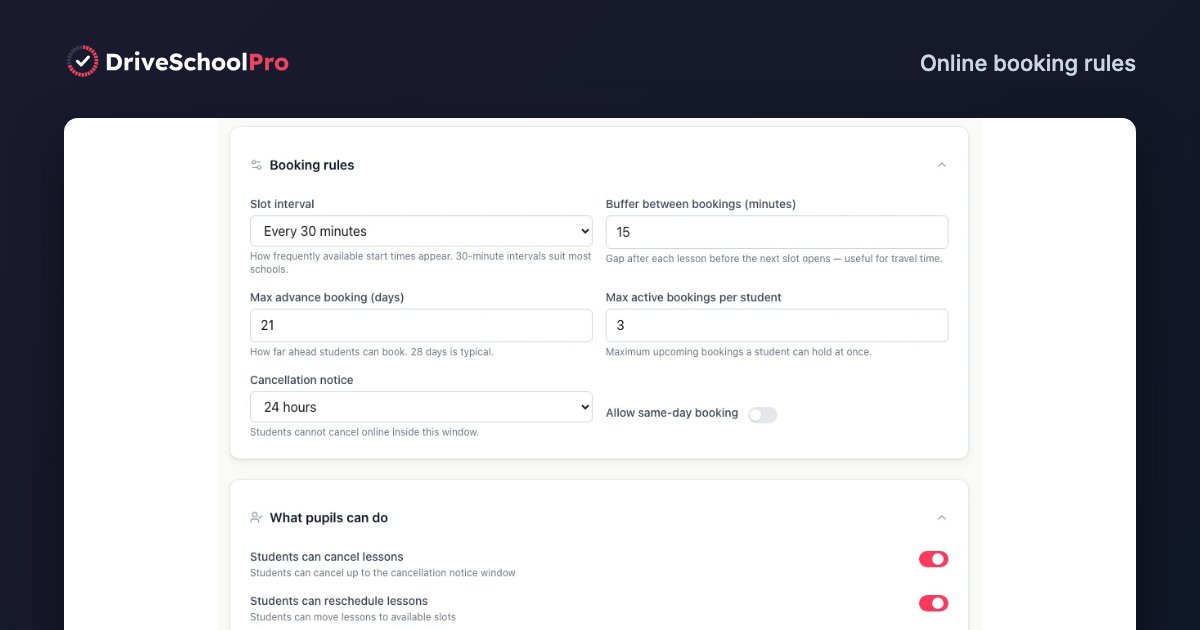The image size is (1200, 630).
Task: Click the DriveSchoolPro brand name
Action: pos(197,62)
